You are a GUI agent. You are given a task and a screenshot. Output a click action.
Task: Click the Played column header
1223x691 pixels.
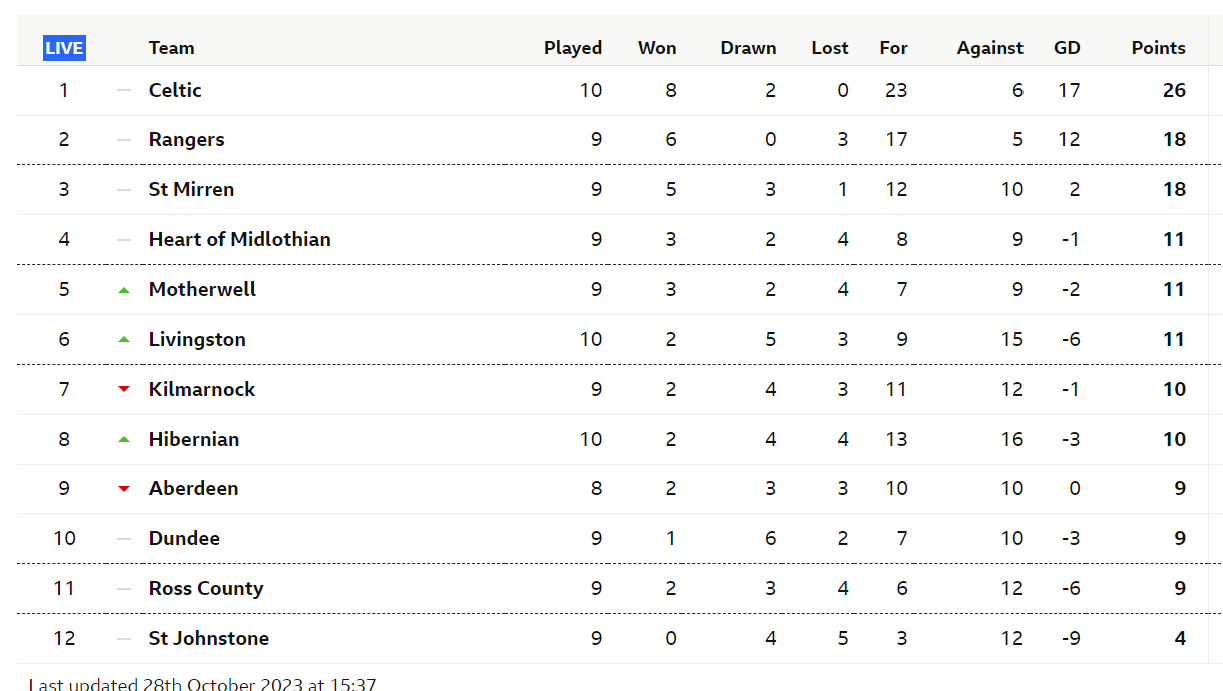coord(573,48)
